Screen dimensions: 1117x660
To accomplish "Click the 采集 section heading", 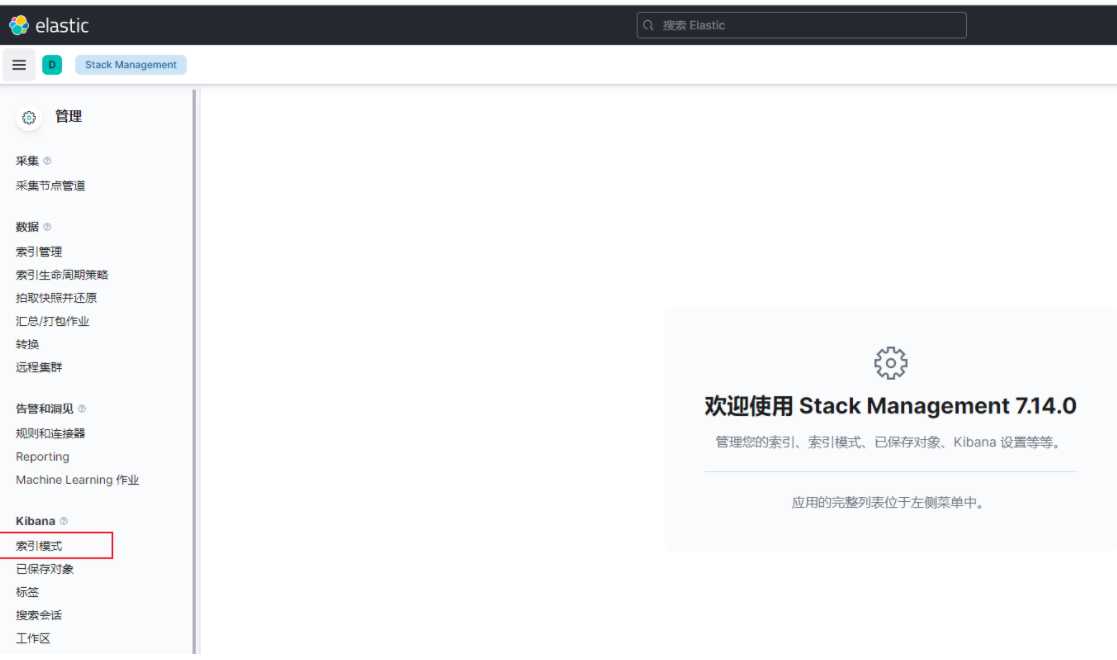I will point(28,161).
